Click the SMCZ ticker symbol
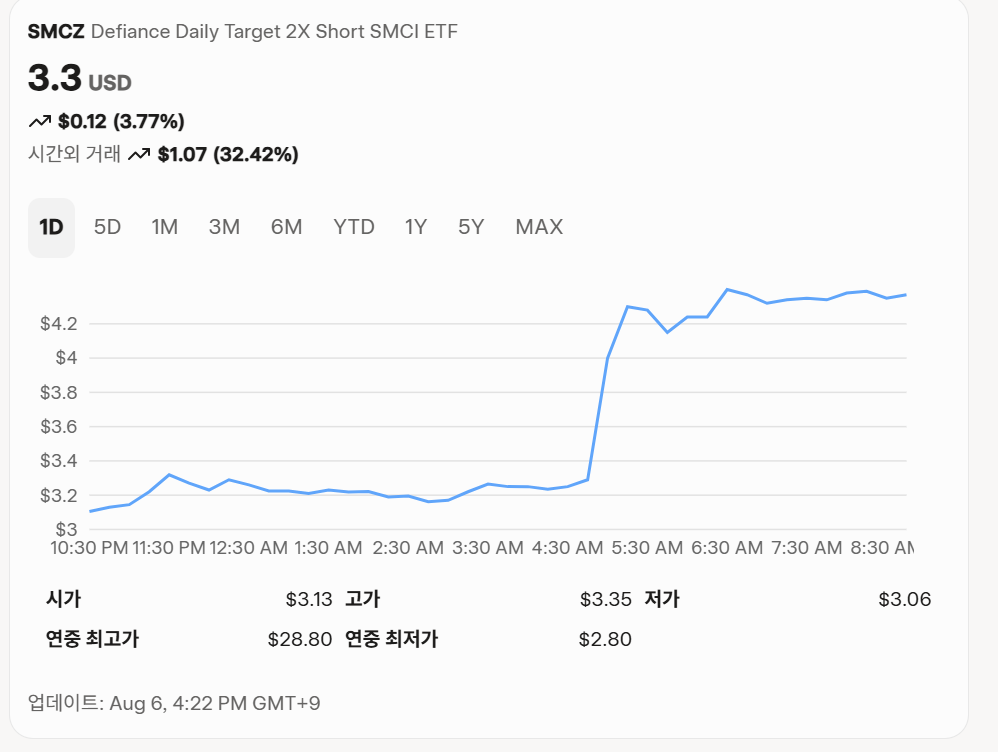 pos(56,32)
